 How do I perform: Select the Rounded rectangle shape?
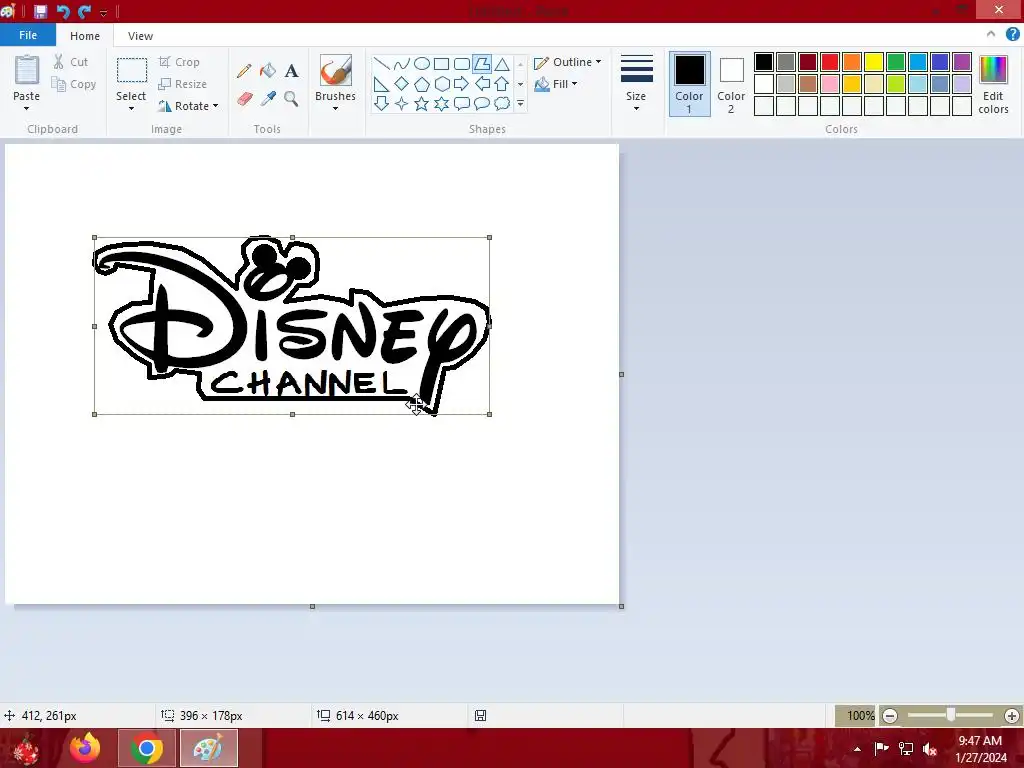[x=462, y=63]
